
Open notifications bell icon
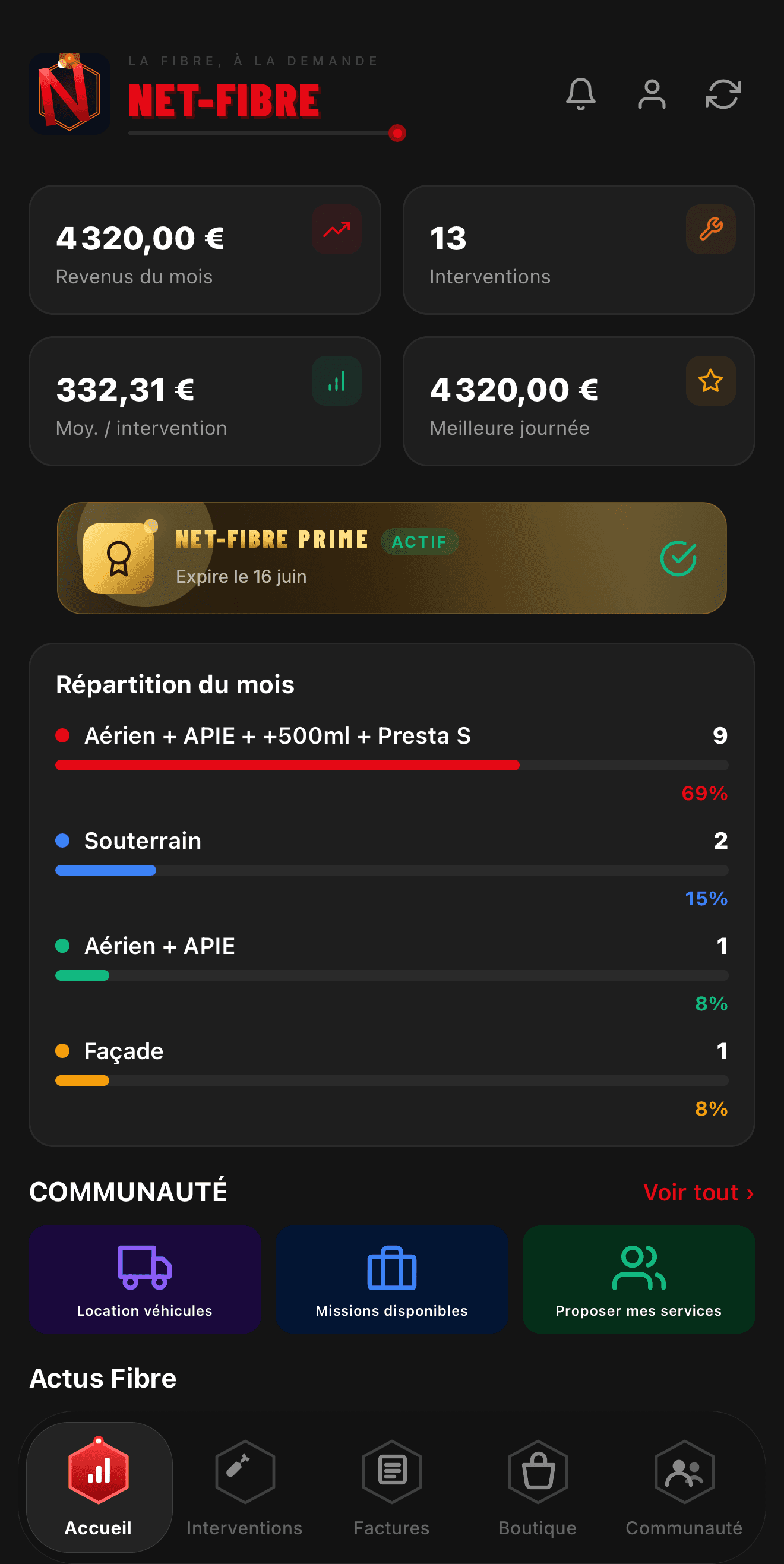580,94
